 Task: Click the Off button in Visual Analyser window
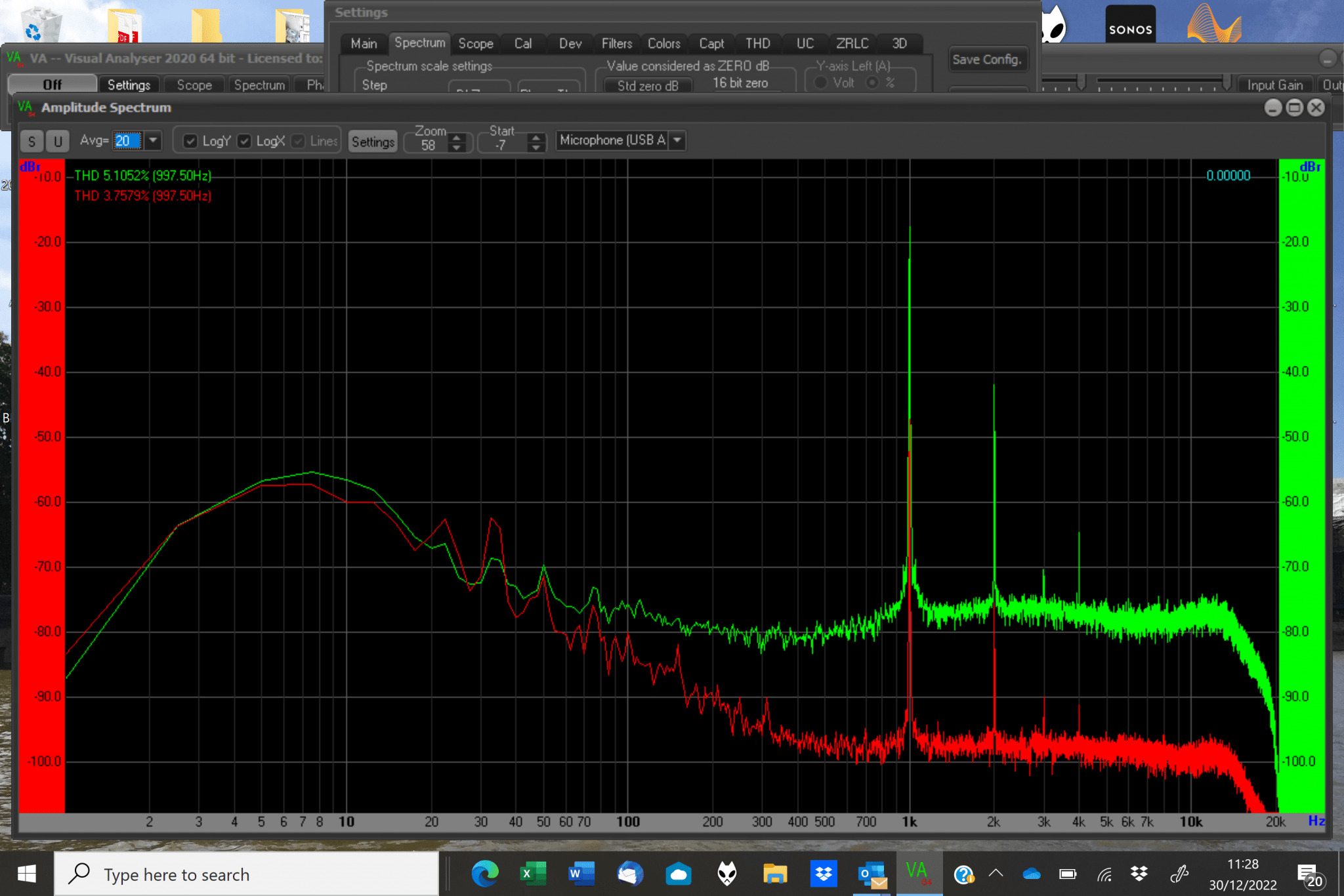click(52, 85)
